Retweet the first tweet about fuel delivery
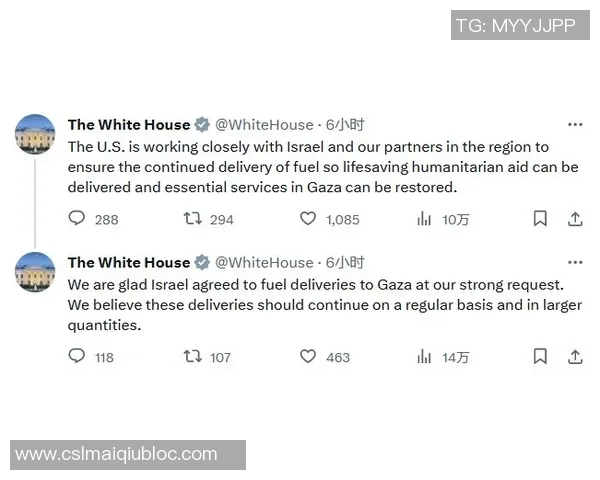 pyautogui.click(x=192, y=219)
